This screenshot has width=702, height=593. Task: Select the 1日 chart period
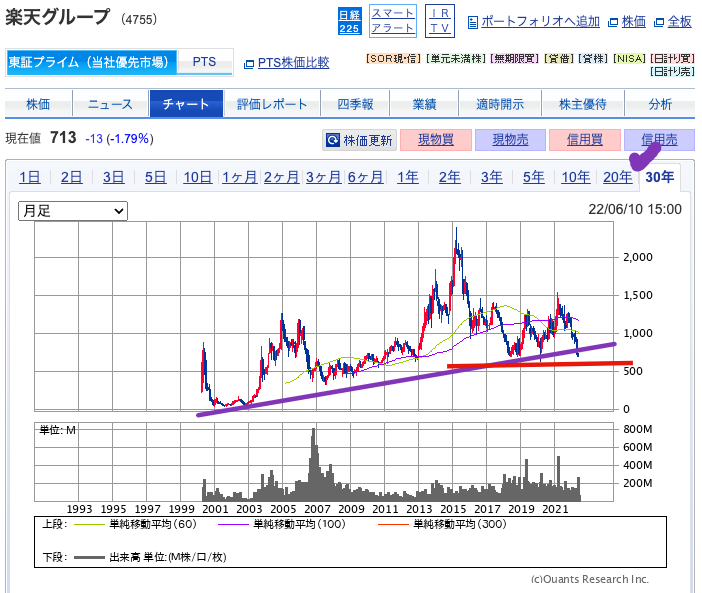[30, 177]
